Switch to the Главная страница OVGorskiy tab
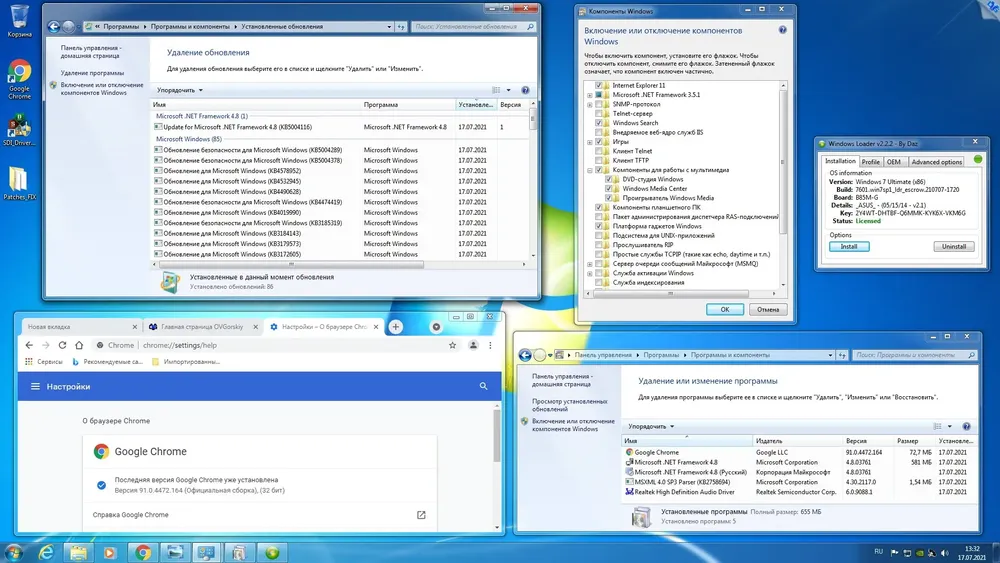 [x=202, y=326]
